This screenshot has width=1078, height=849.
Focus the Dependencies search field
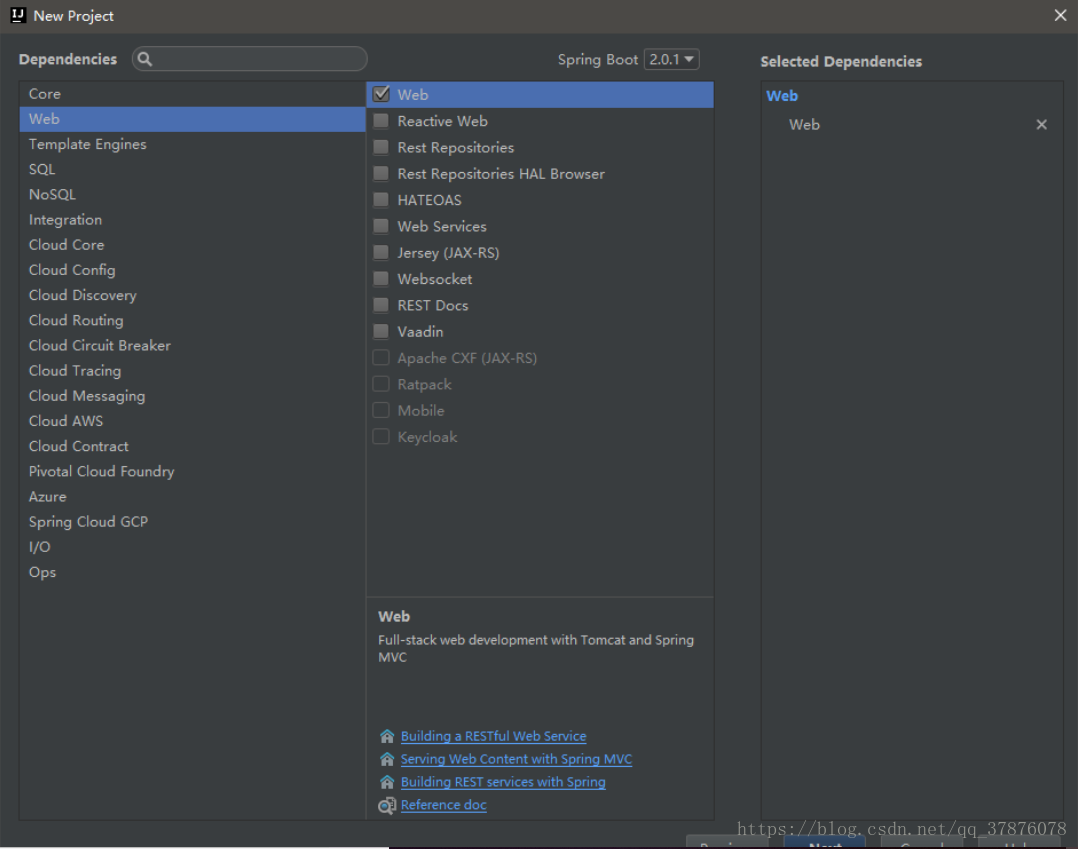250,59
